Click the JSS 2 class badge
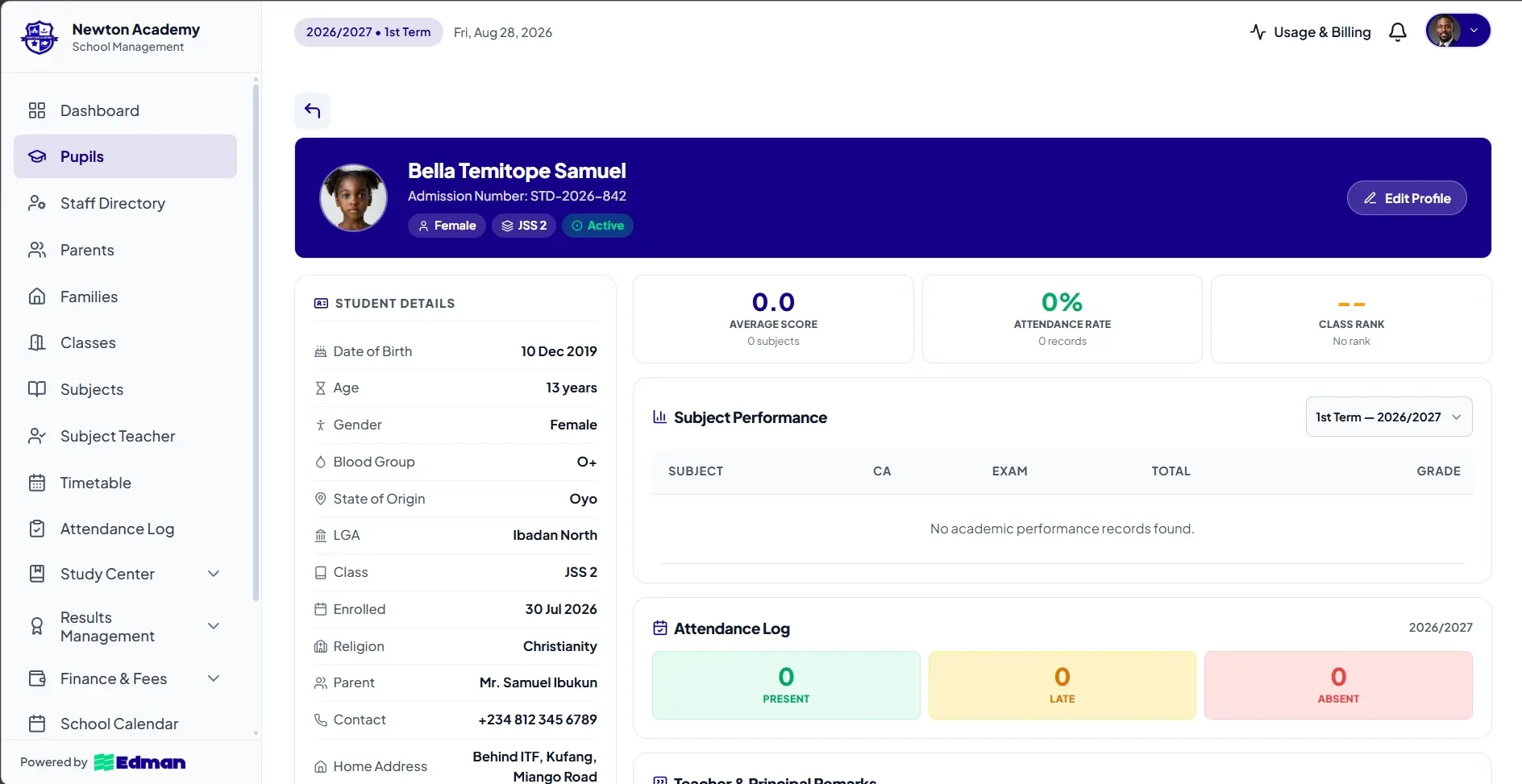The width and height of the screenshot is (1522, 784). coord(524,226)
